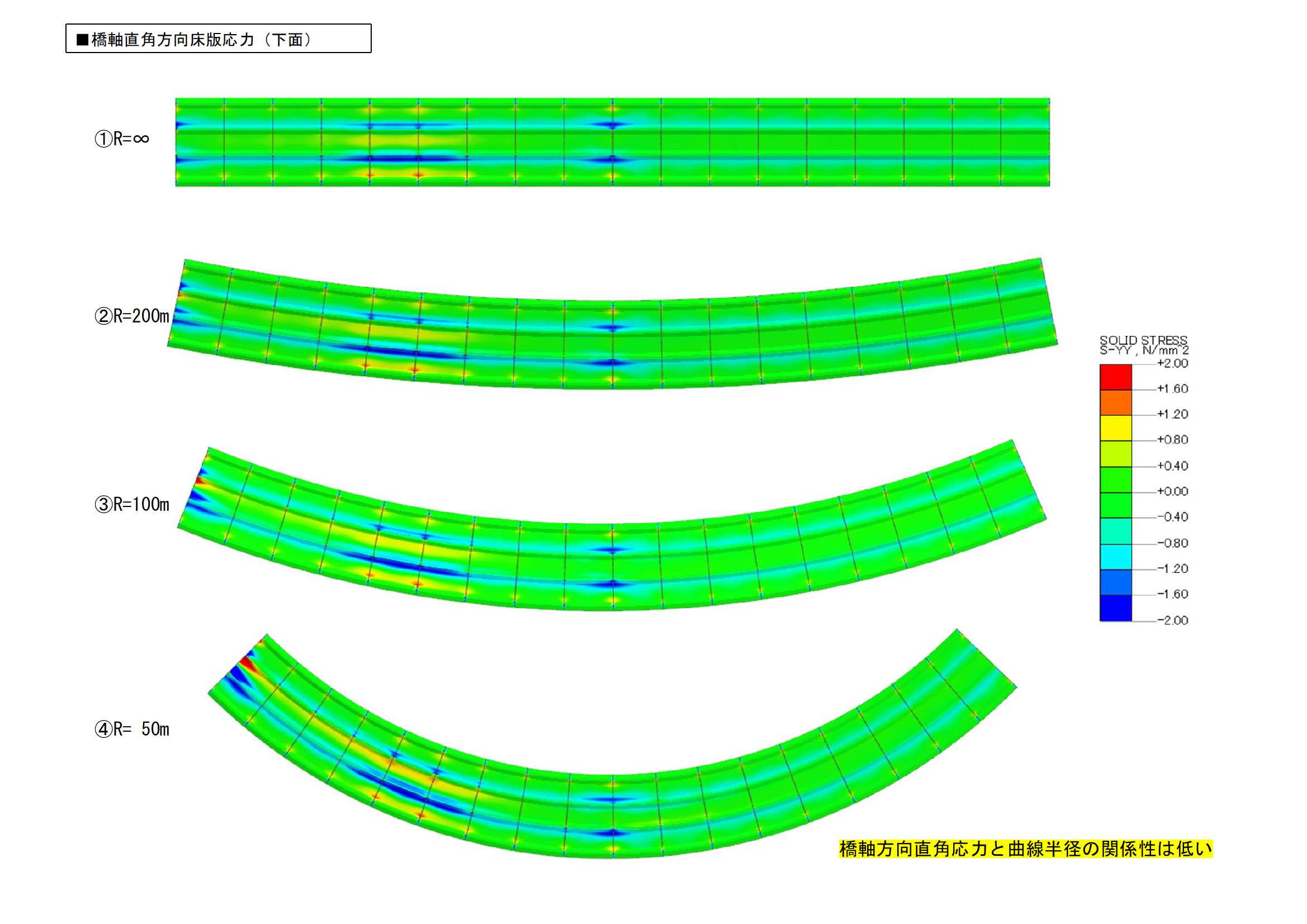Click the yellow-green swatch above +0.40
Image resolution: width=1307 pixels, height=924 pixels.
click(x=1115, y=453)
